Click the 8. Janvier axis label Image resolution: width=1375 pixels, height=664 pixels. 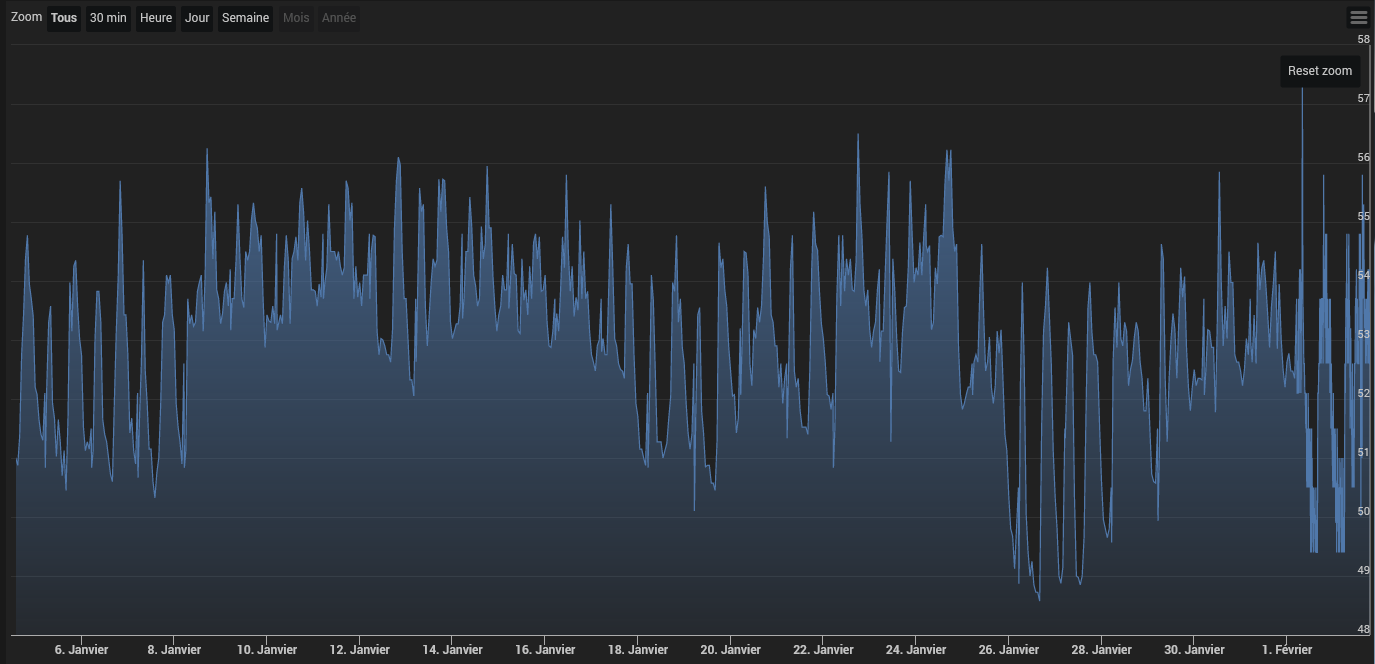click(x=174, y=650)
